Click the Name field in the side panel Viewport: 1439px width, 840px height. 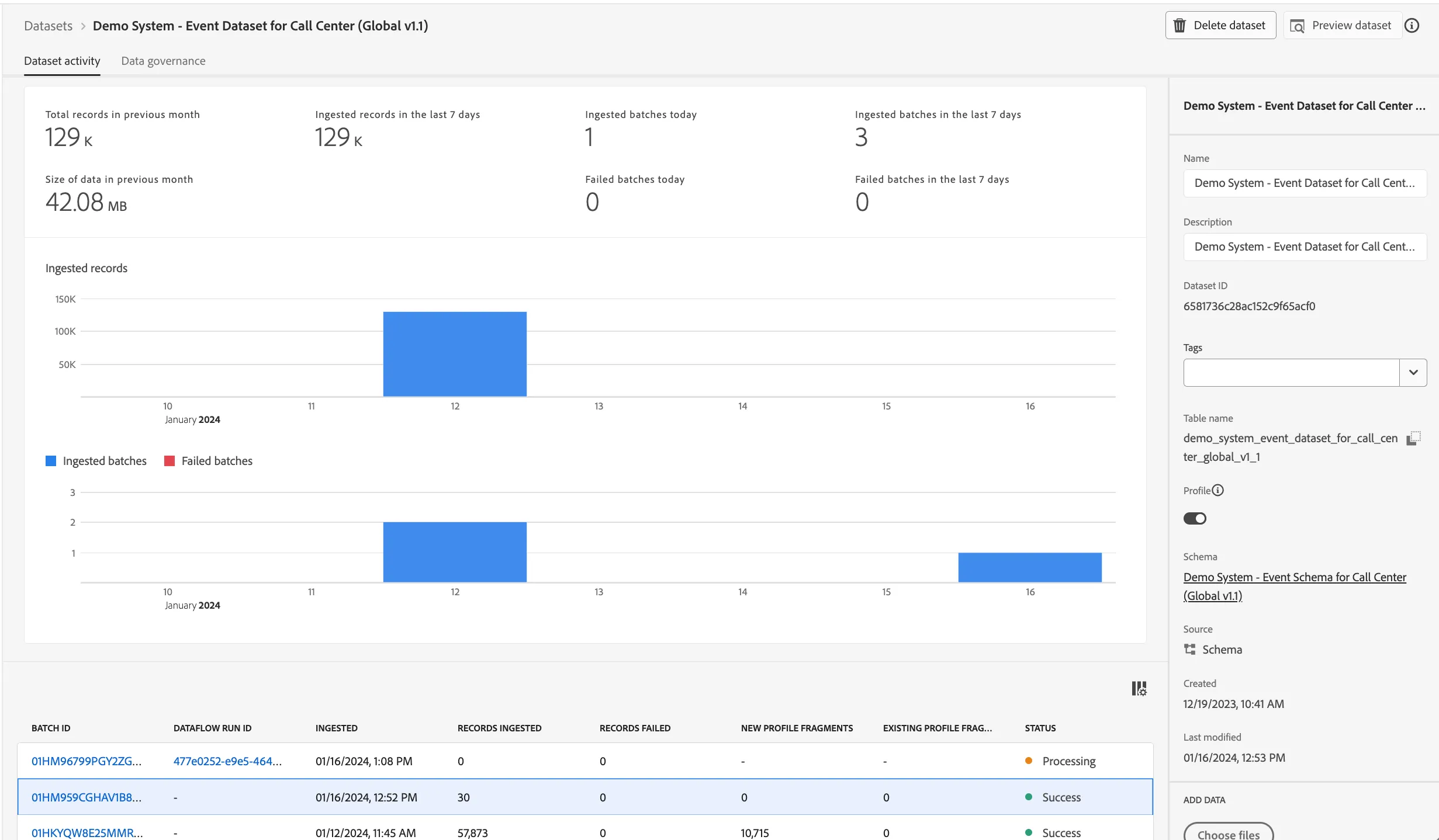coord(1305,183)
